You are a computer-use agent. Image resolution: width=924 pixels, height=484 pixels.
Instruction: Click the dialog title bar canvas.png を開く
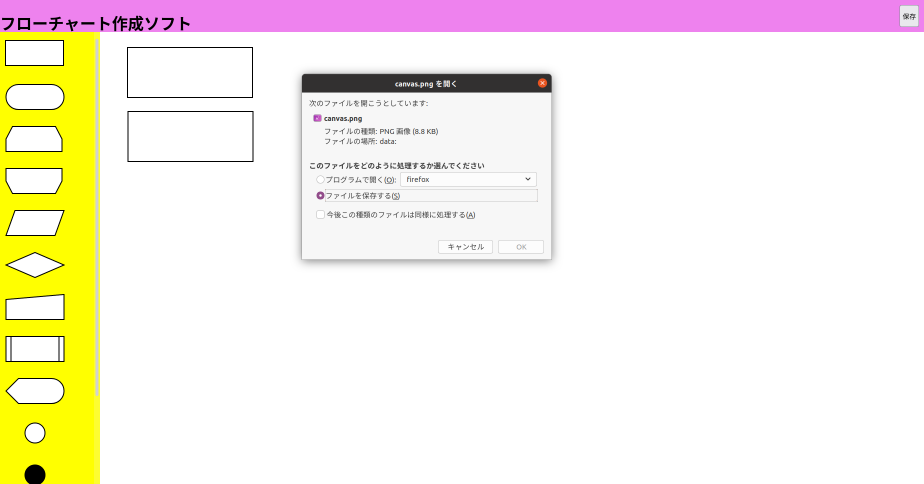(426, 84)
